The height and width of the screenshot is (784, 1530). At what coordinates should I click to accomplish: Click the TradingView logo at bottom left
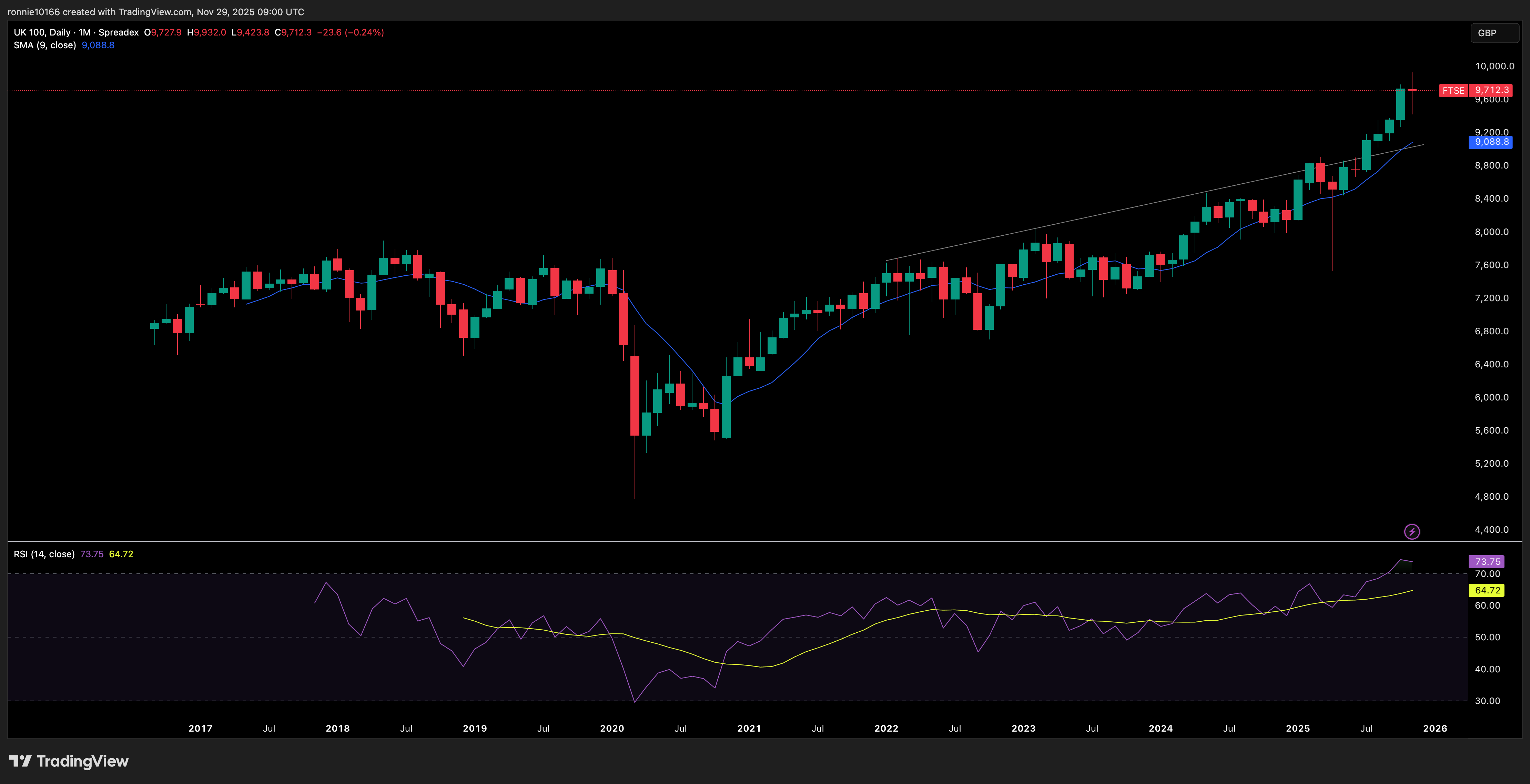[x=69, y=762]
